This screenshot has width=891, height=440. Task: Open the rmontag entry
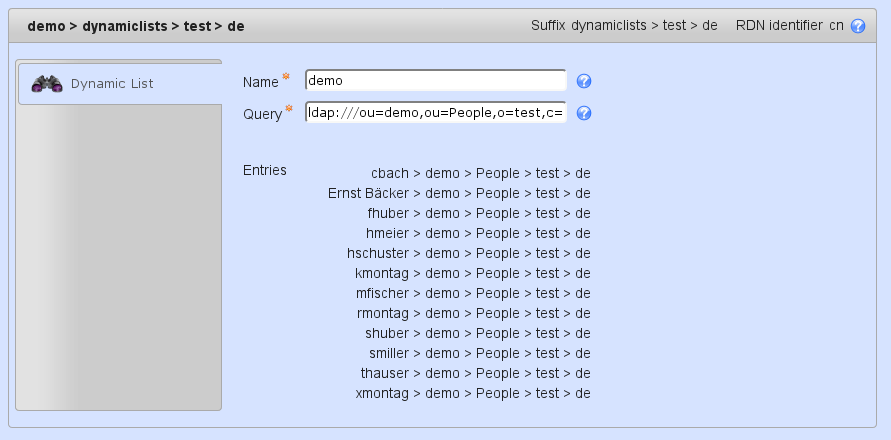(473, 313)
